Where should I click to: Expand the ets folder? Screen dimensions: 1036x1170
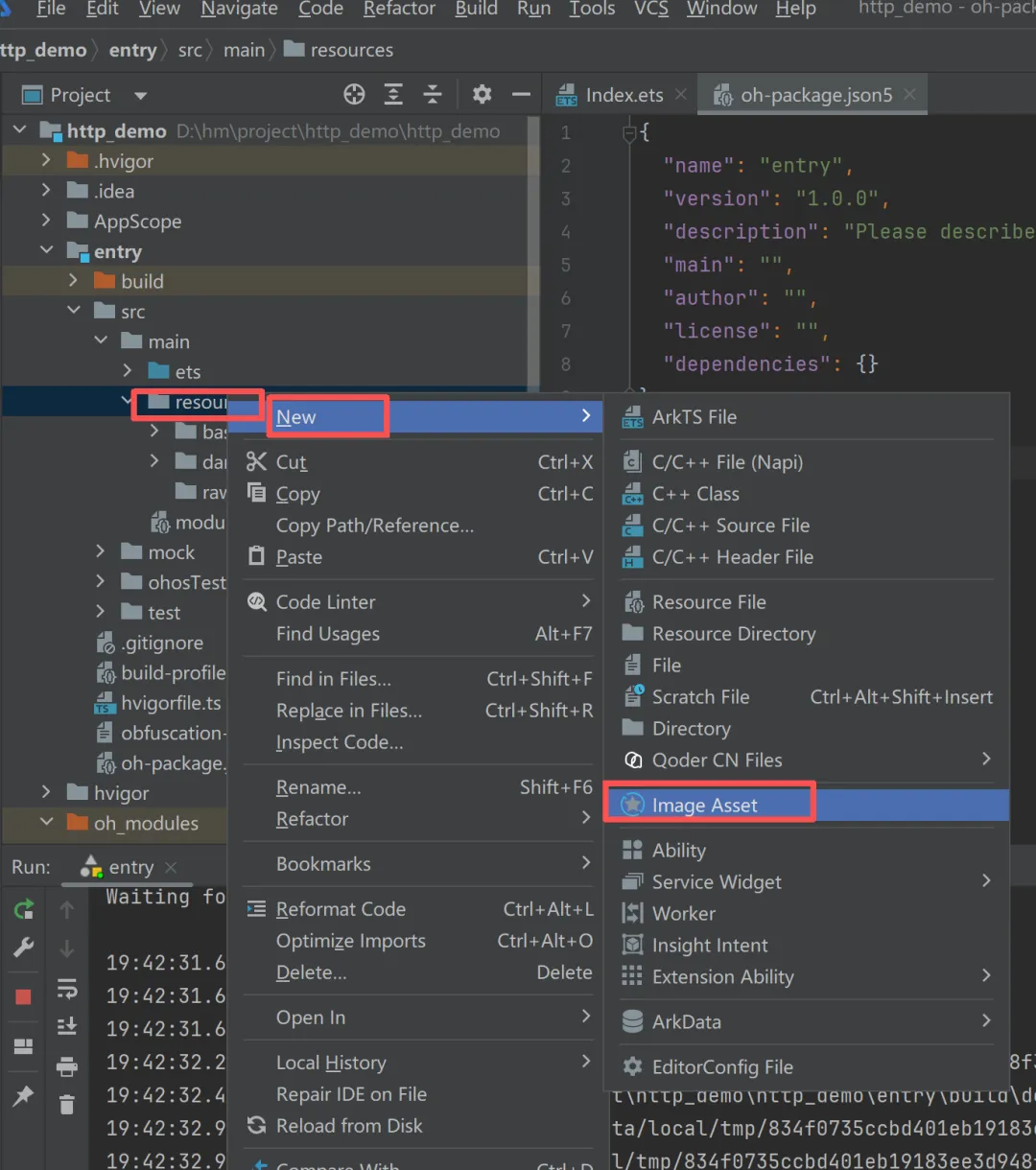(x=128, y=370)
